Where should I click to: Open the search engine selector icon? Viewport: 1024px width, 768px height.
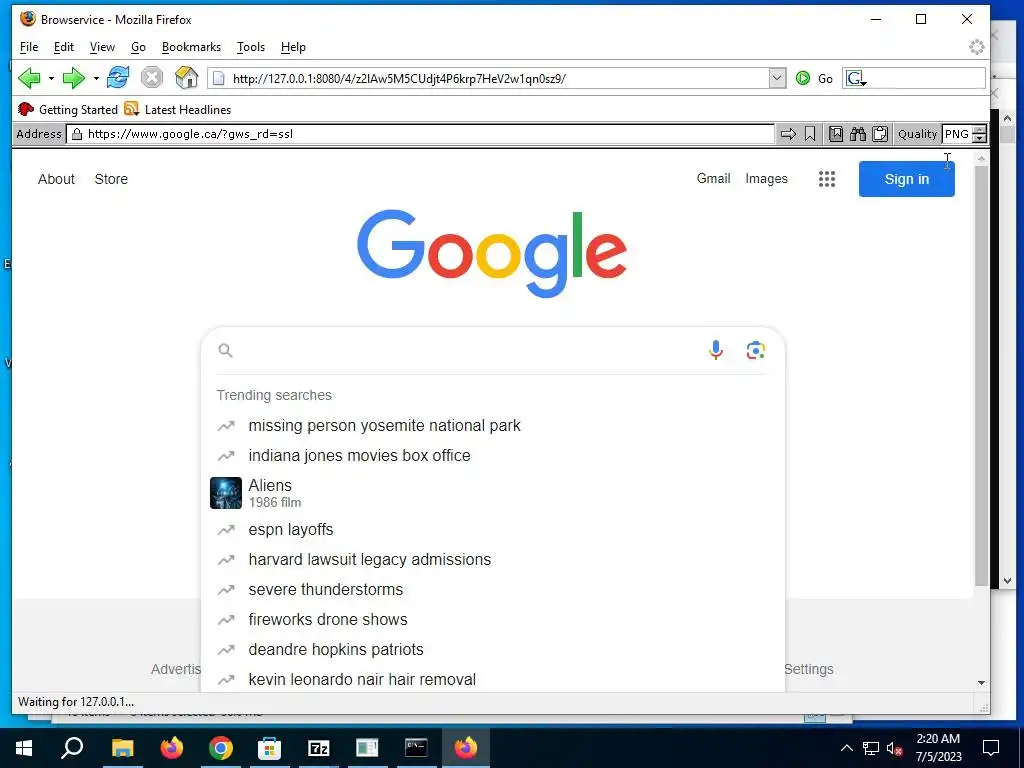click(x=856, y=79)
